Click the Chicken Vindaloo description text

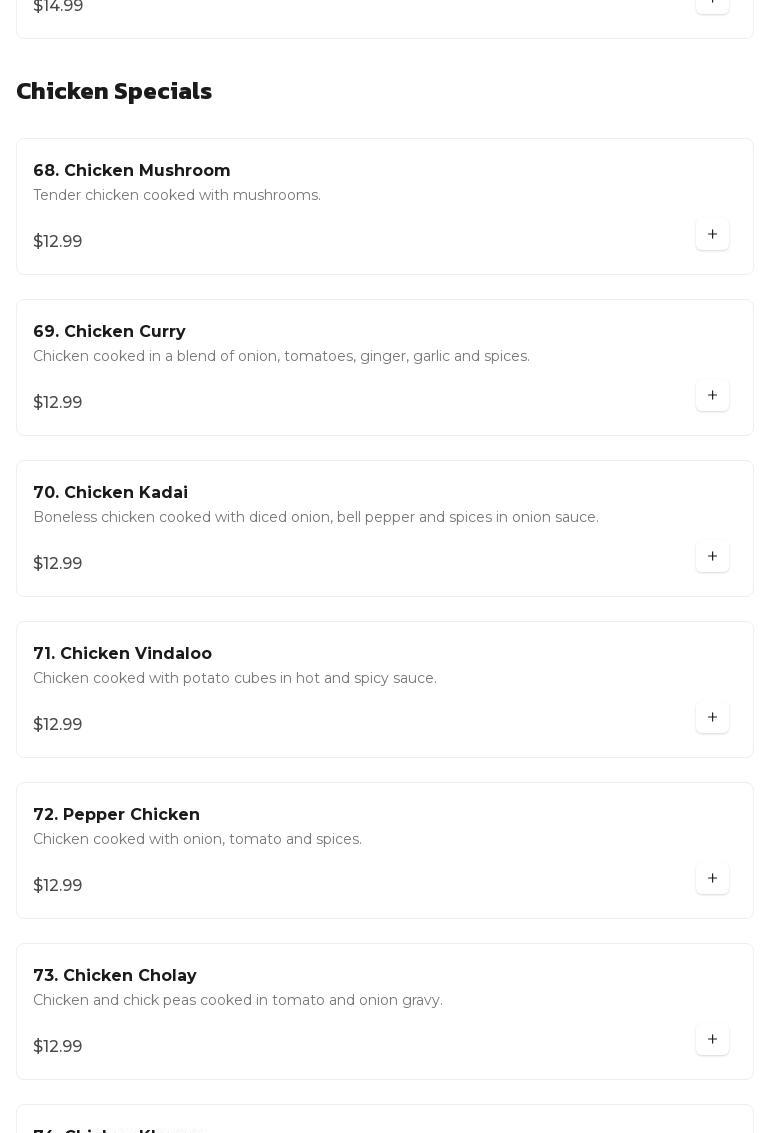[235, 678]
